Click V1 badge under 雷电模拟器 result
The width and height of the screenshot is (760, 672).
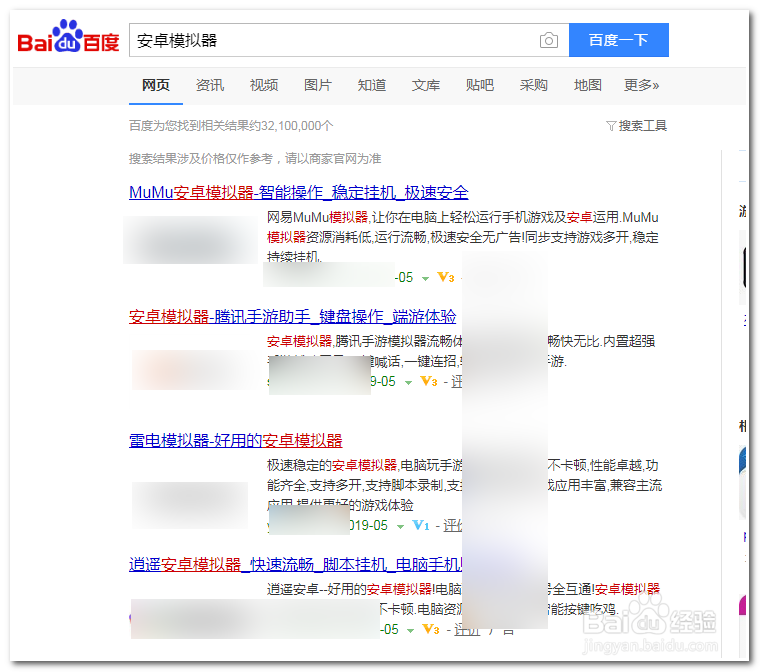point(421,525)
